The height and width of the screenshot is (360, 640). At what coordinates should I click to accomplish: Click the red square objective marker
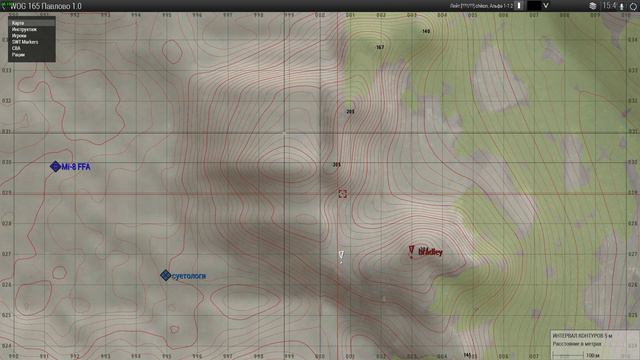click(x=342, y=193)
